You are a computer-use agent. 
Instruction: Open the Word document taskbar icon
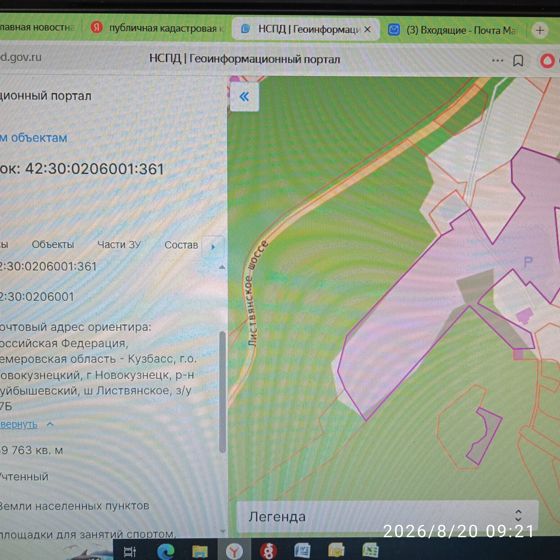tap(302, 550)
